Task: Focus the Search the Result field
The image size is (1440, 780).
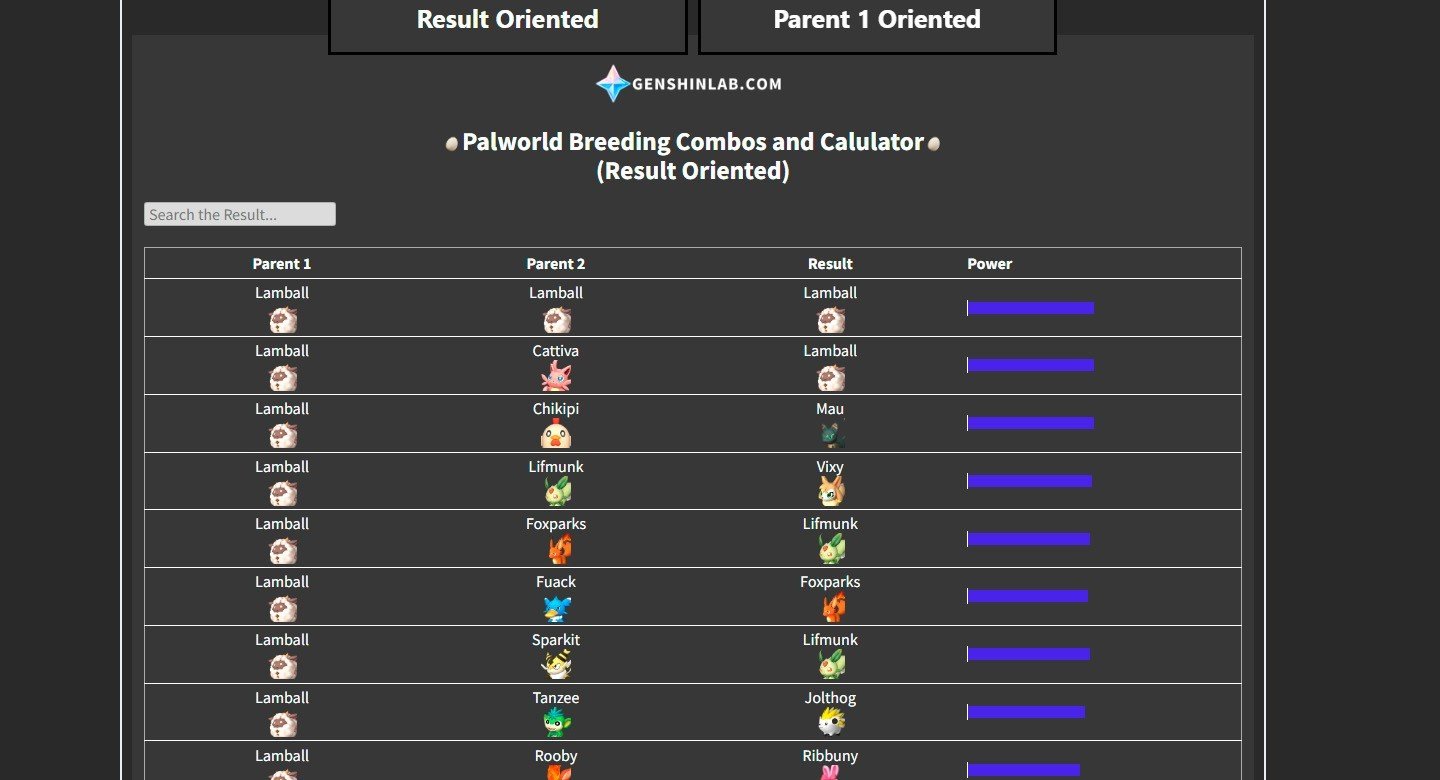Action: coord(240,214)
